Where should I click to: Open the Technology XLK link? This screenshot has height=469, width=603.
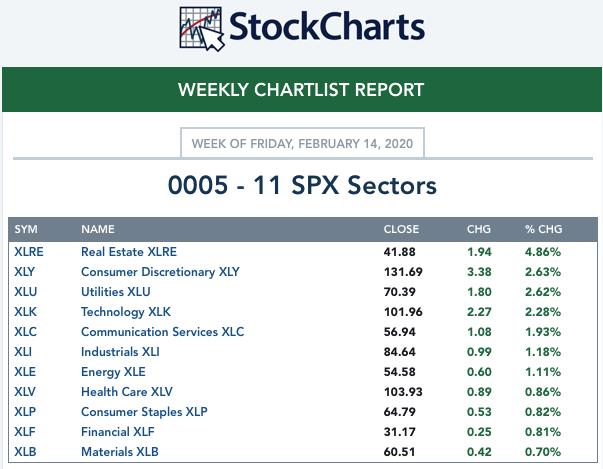[x=126, y=312]
